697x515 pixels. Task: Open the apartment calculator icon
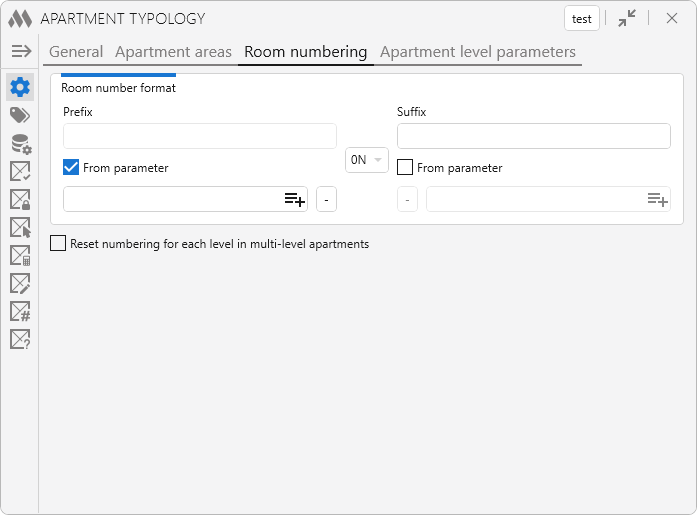point(20,255)
